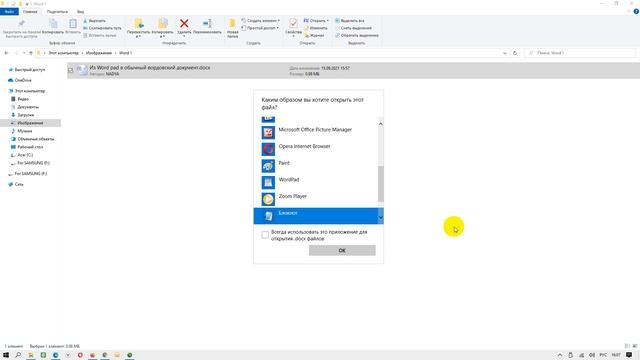This screenshot has width=640, height=360.
Task: Click the up arrow of the app list scrollbar
Action: pyautogui.click(x=380, y=124)
